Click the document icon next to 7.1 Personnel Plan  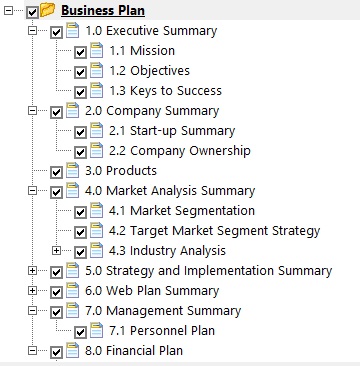pos(97,330)
